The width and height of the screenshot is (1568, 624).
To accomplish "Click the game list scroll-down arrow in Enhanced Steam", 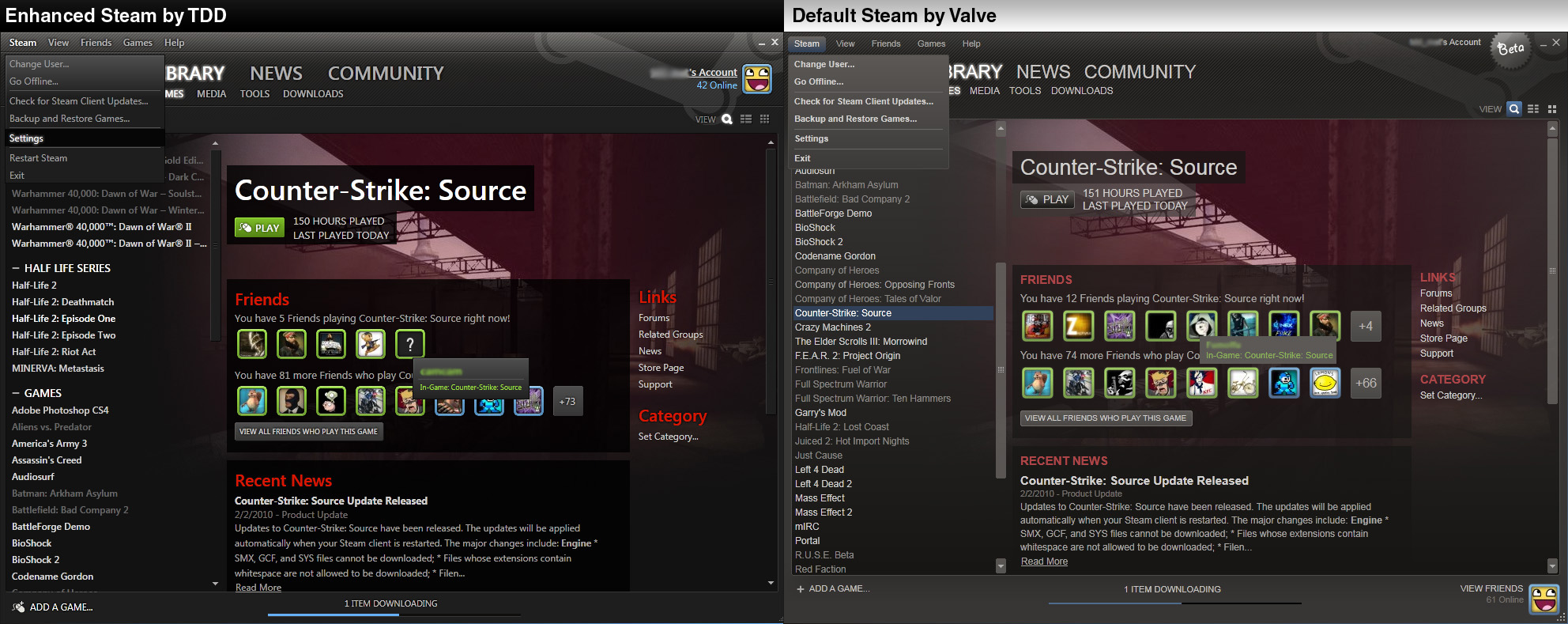I will 216,584.
